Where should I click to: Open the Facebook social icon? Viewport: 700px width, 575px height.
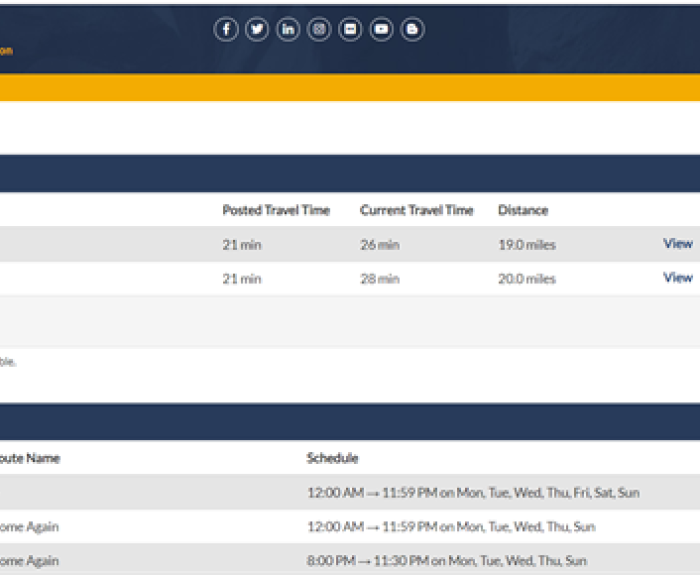point(226,30)
